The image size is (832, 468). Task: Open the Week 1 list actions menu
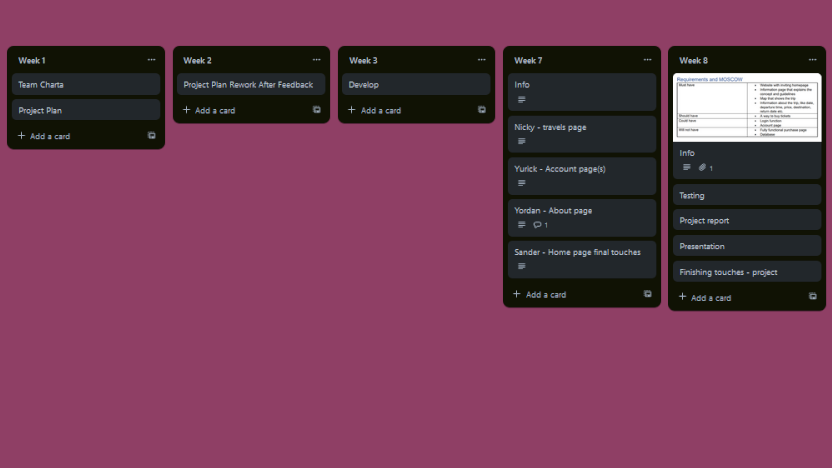(x=151, y=60)
